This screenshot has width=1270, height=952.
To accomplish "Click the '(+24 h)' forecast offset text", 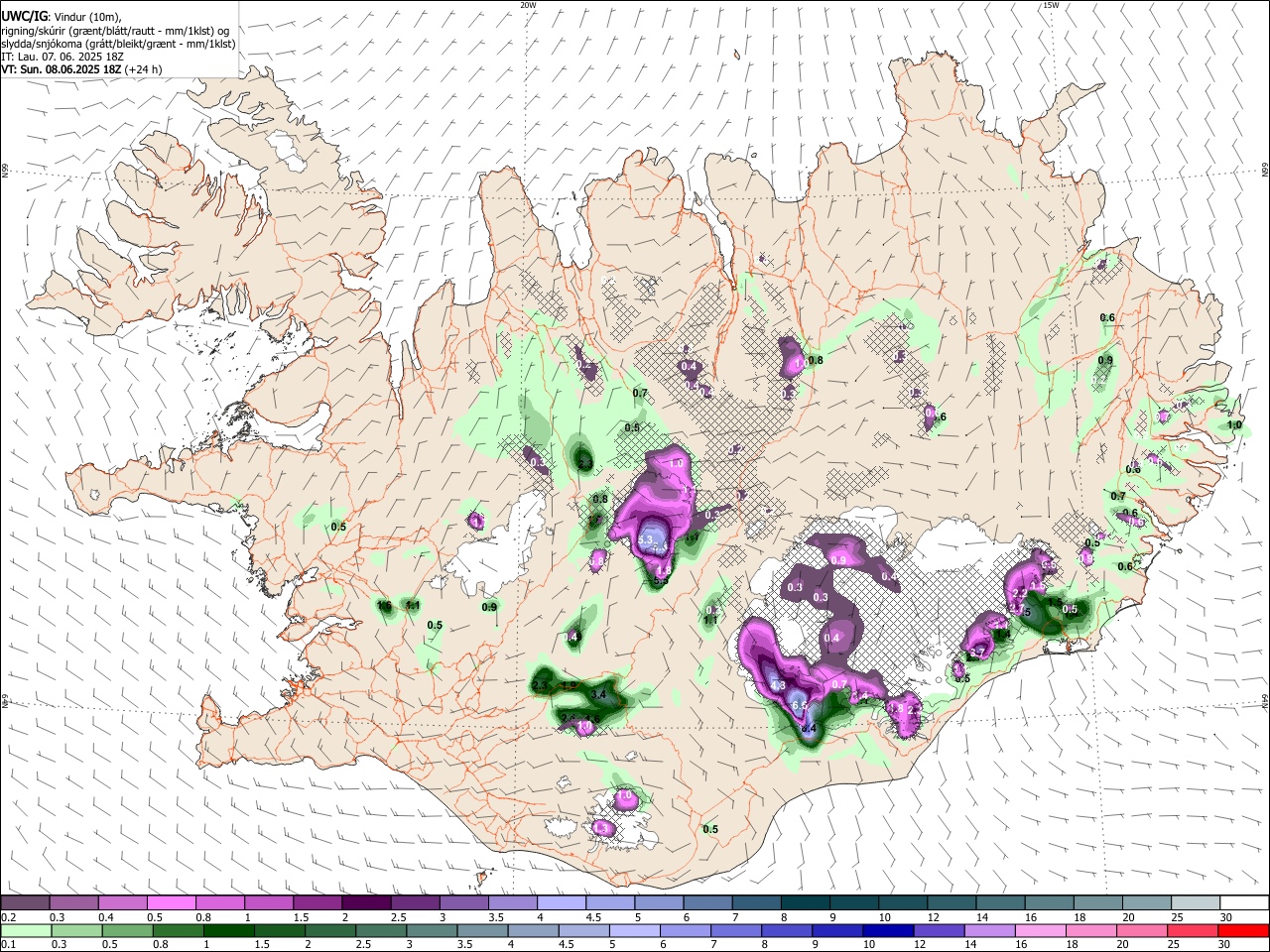I will pyautogui.click(x=144, y=69).
